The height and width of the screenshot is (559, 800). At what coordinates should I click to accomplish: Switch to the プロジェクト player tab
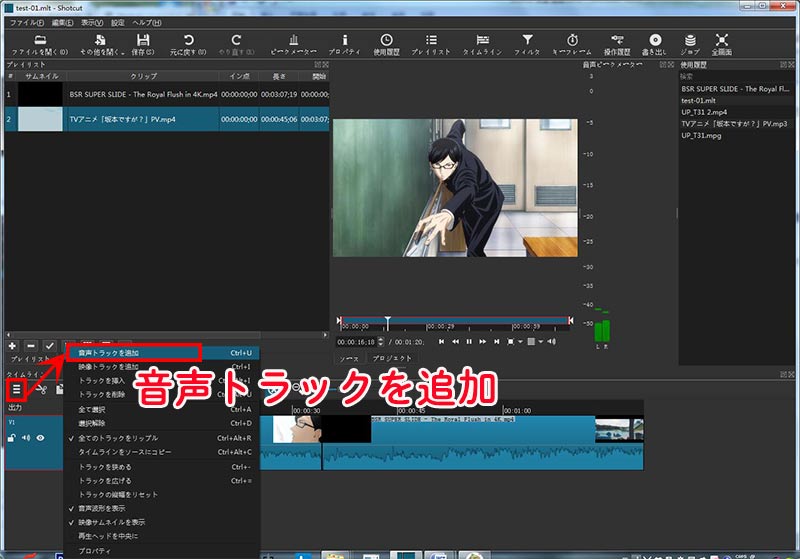tap(392, 359)
